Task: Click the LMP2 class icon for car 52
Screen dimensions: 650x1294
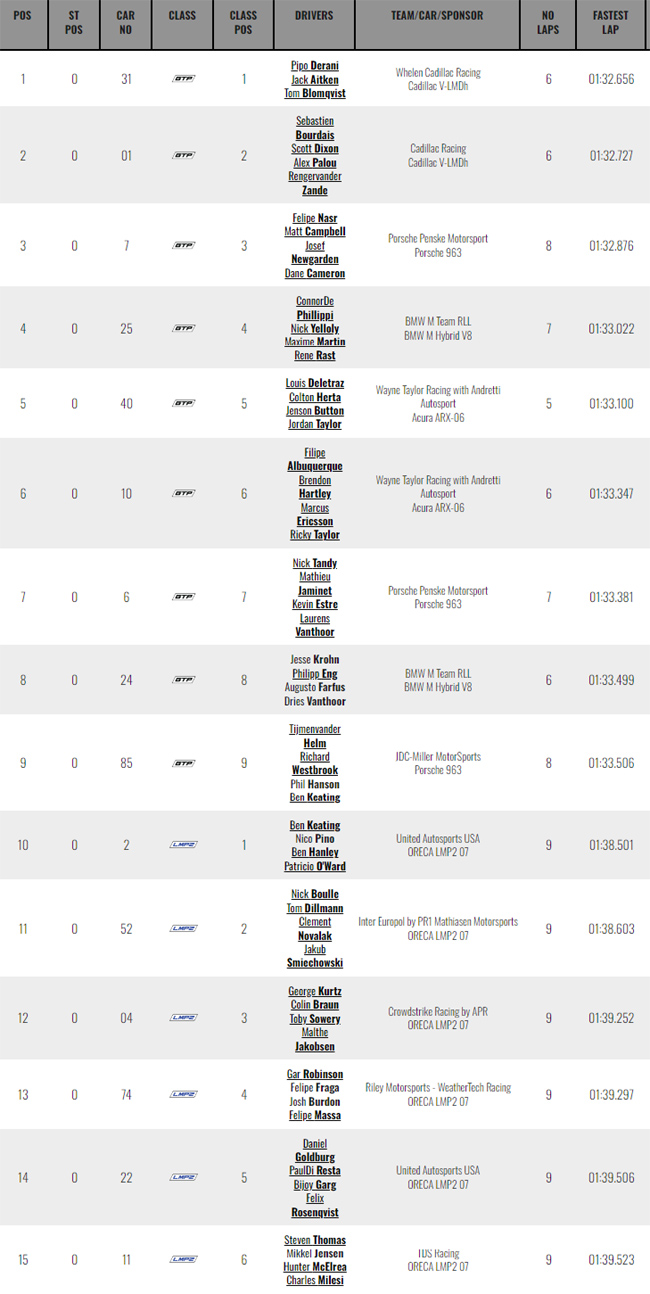Action: pyautogui.click(x=183, y=929)
